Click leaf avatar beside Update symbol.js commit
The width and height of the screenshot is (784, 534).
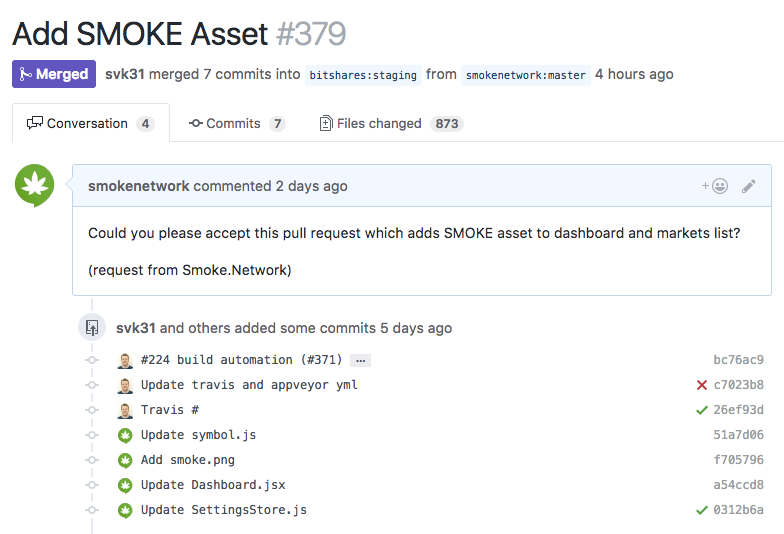pos(125,436)
